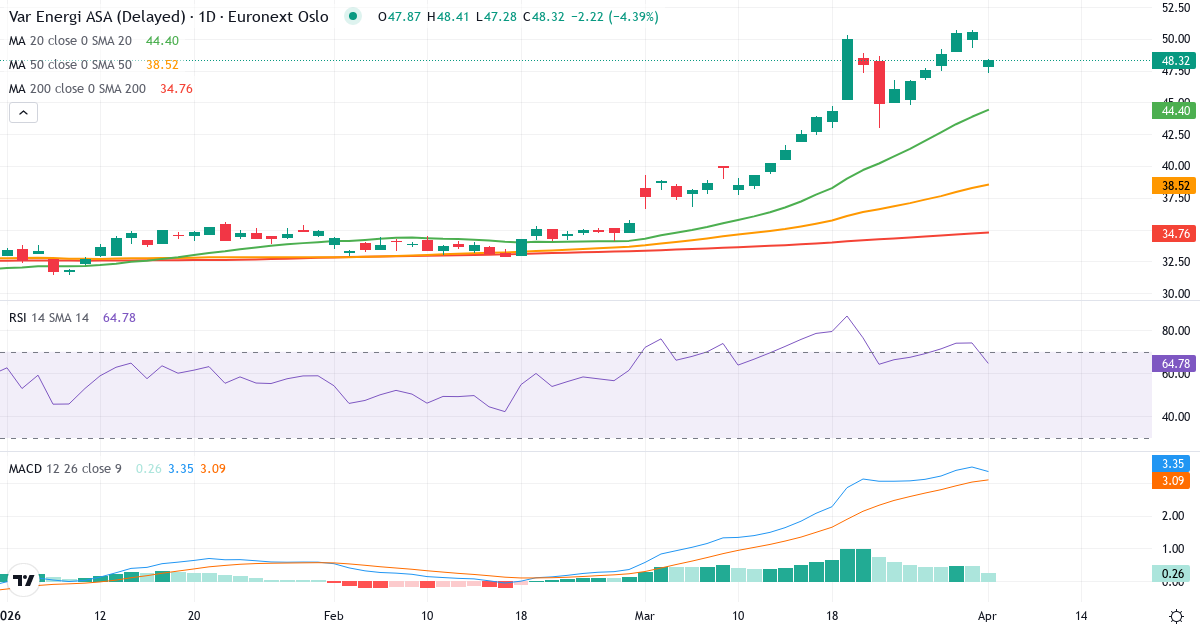Viewport: 1200px width, 630px height.
Task: Click the red 34.76 MA price tag
Action: coord(1172,233)
